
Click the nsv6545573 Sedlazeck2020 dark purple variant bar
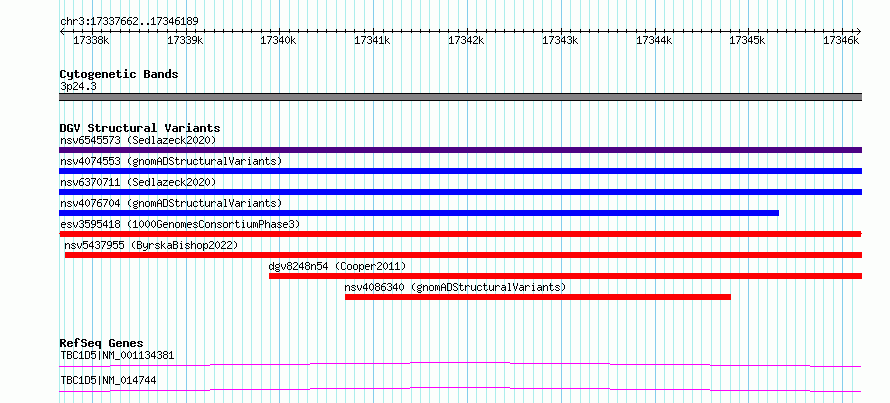(460, 150)
